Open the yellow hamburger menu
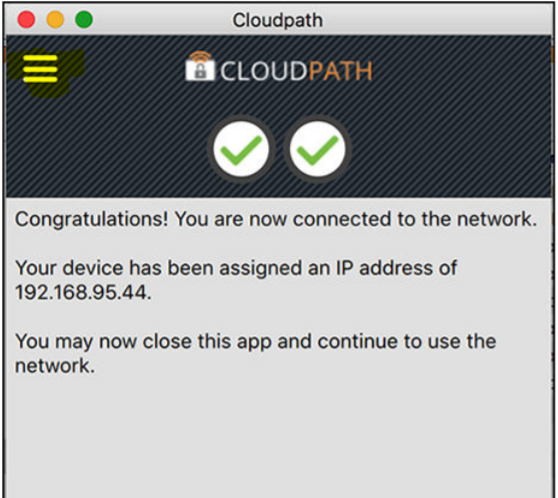Image resolution: width=558 pixels, height=498 pixels. pos(40,69)
